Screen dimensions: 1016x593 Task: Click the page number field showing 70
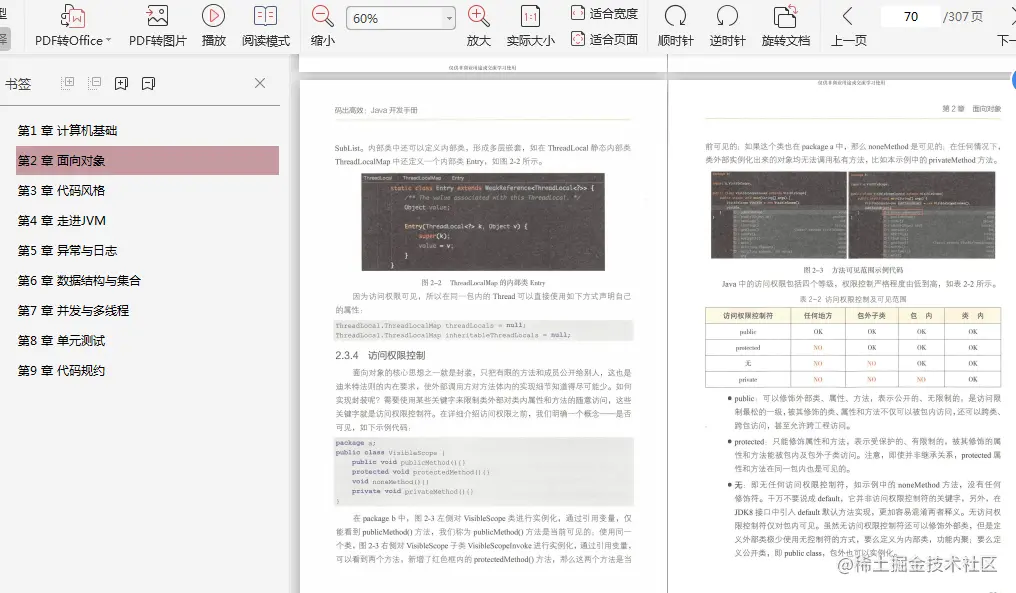pos(910,17)
